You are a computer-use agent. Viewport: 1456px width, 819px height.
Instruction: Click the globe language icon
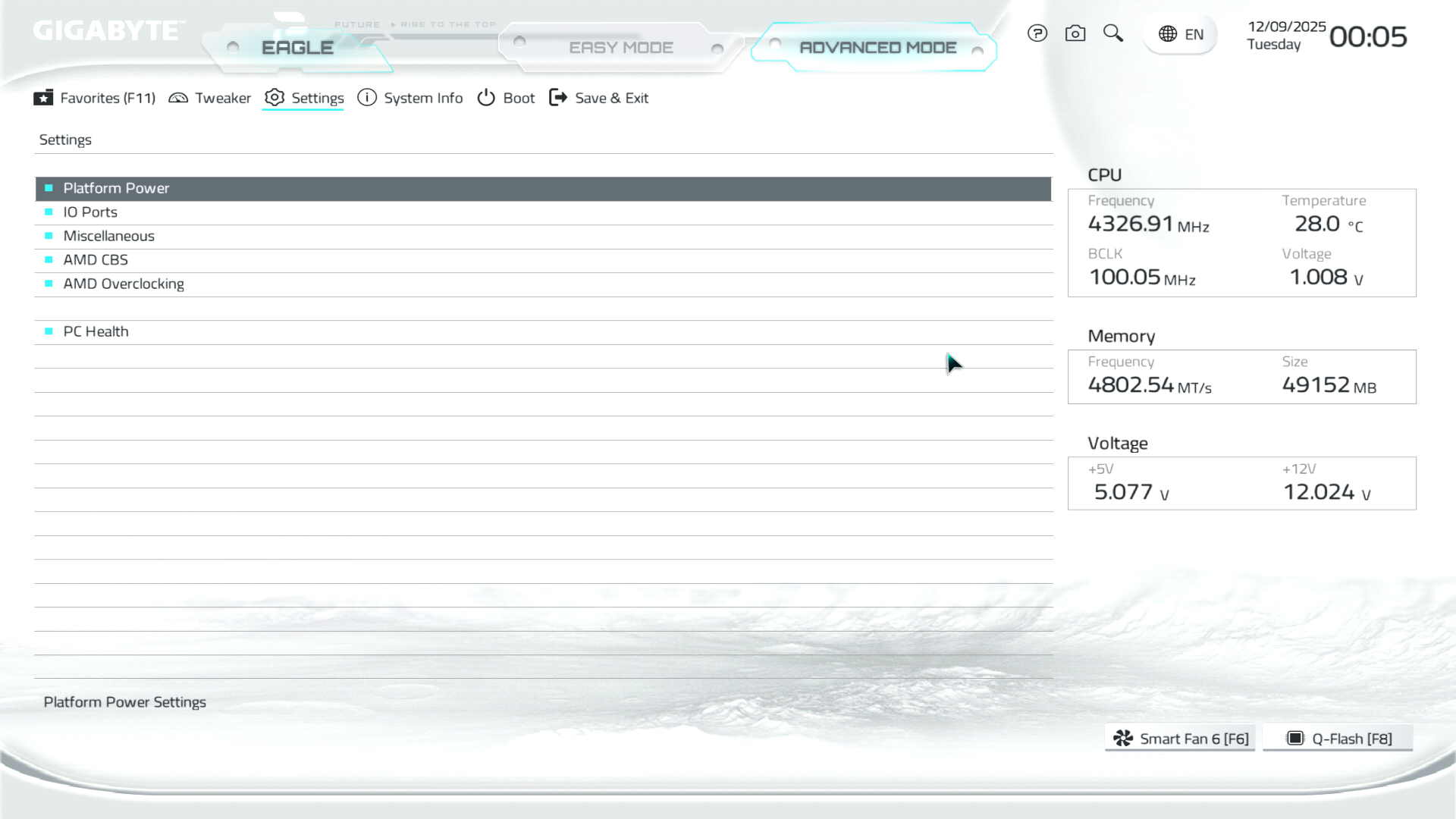coord(1168,34)
